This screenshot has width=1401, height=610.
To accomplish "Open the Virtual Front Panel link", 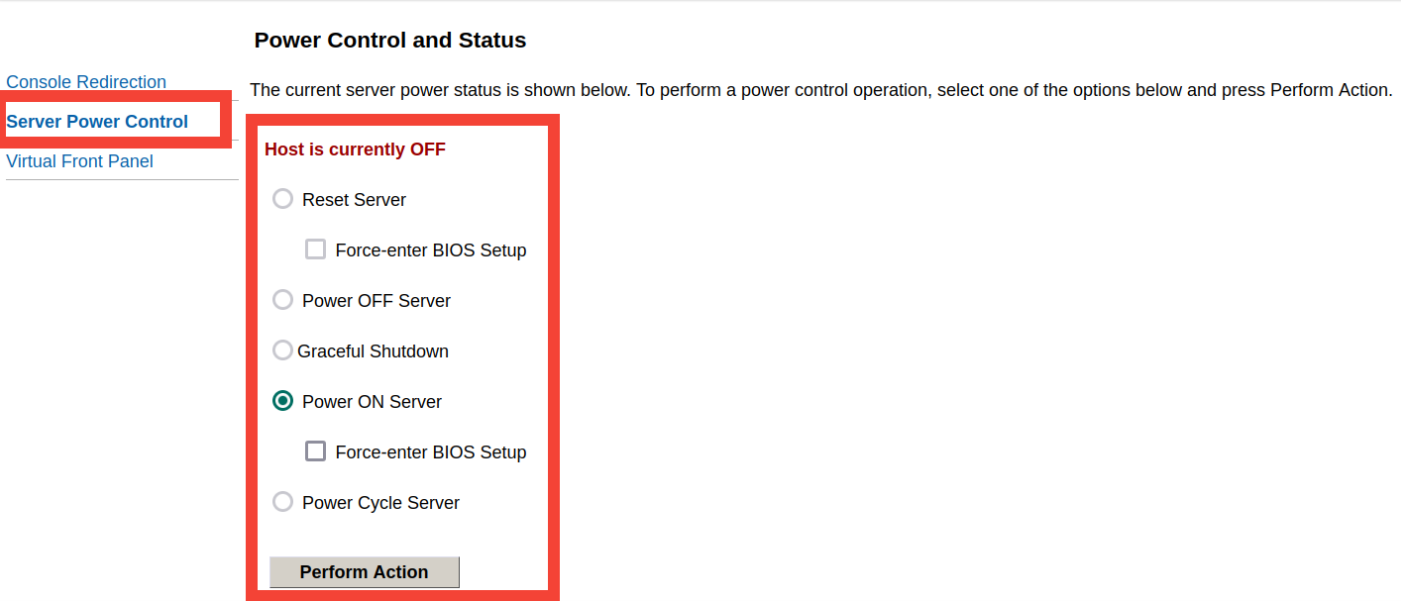I will click(x=80, y=161).
